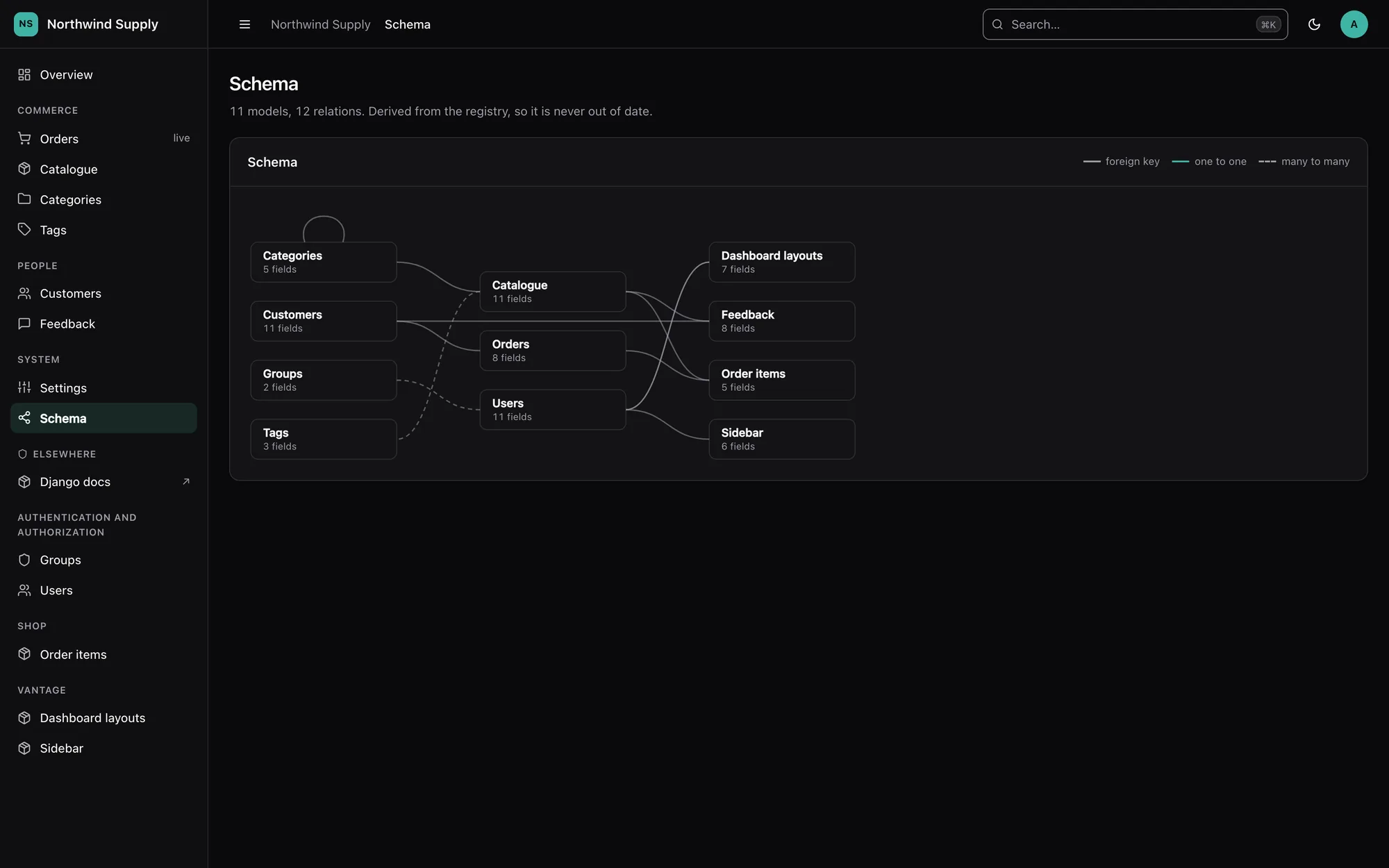This screenshot has height=868, width=1389.
Task: Click the Tags tag icon
Action: pyautogui.click(x=24, y=230)
